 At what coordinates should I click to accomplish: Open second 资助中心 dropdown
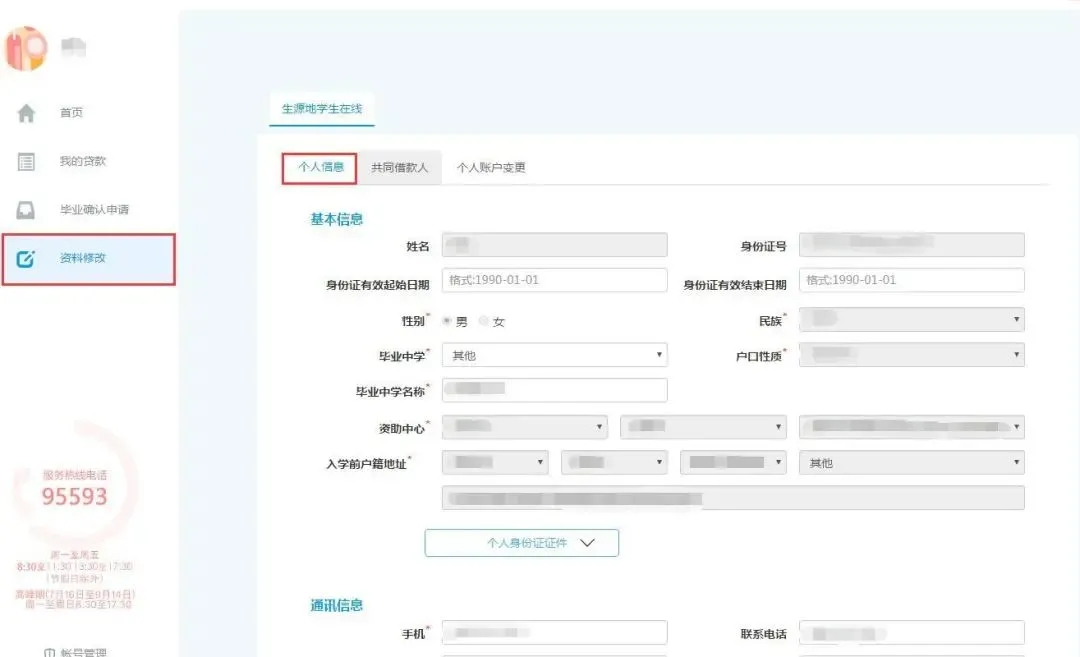(x=703, y=427)
